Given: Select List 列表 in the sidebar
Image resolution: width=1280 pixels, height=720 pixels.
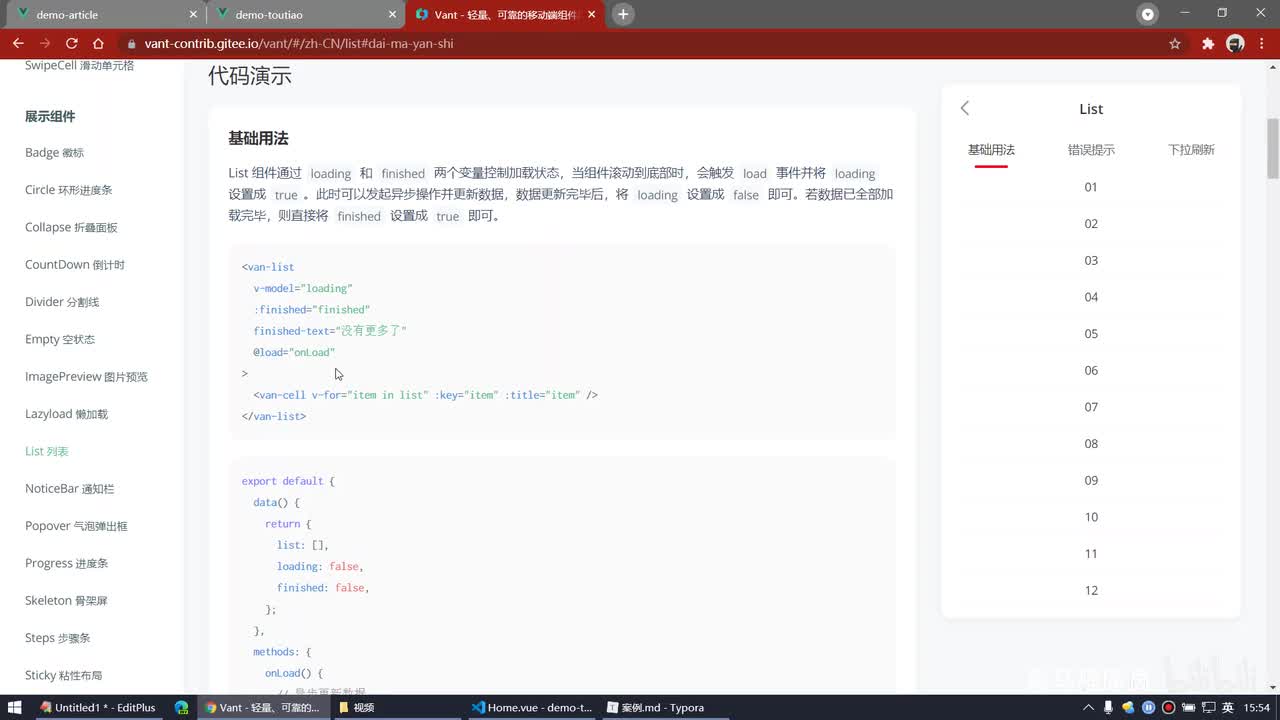Looking at the screenshot, I should click(47, 451).
